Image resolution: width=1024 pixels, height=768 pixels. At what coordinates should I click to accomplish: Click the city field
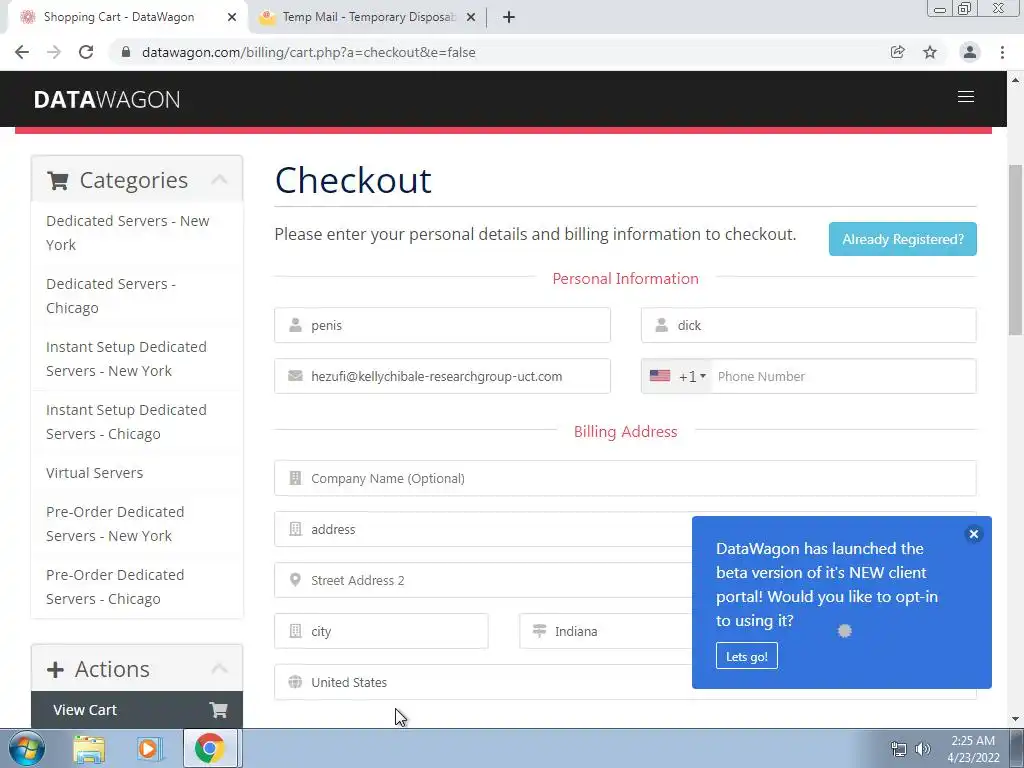click(x=381, y=631)
